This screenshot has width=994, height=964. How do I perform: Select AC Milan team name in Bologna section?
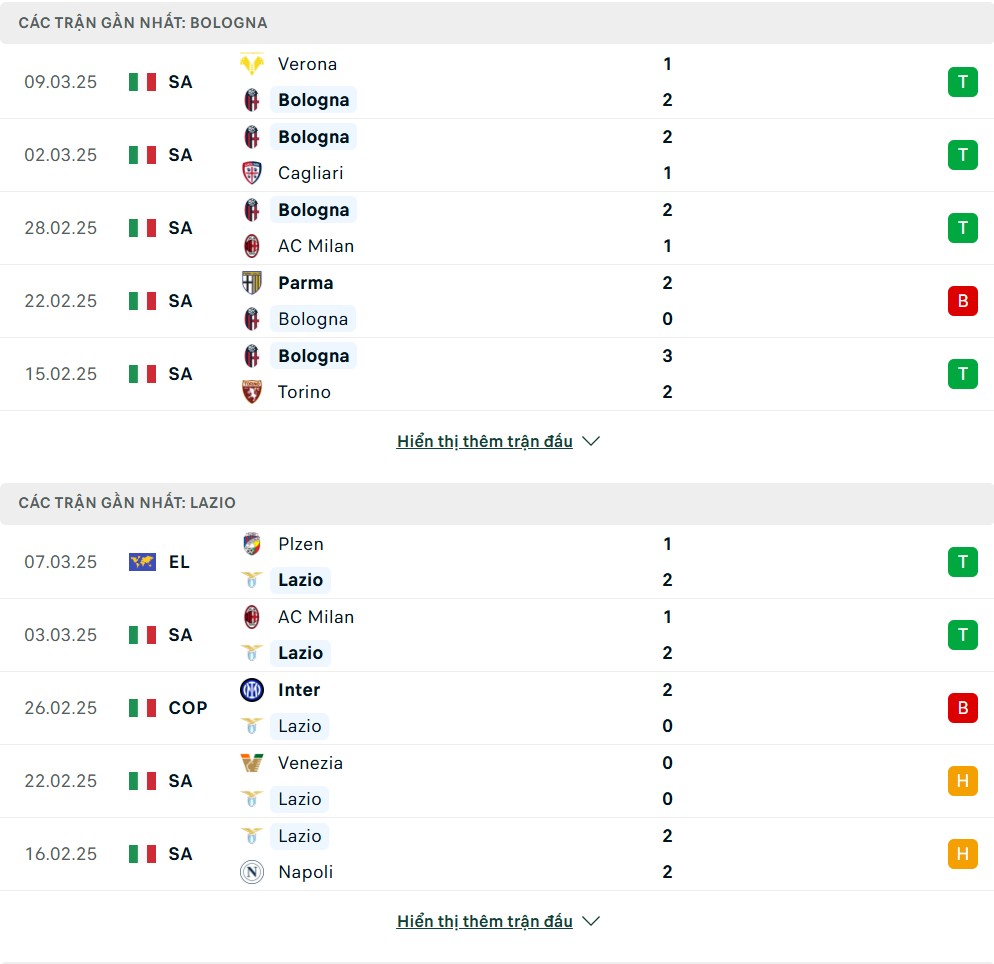(316, 246)
